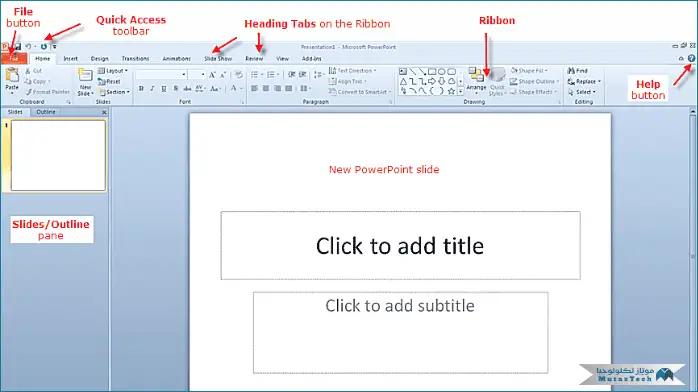Image resolution: width=698 pixels, height=392 pixels.
Task: Click the Bullets list icon
Action: (x=256, y=75)
